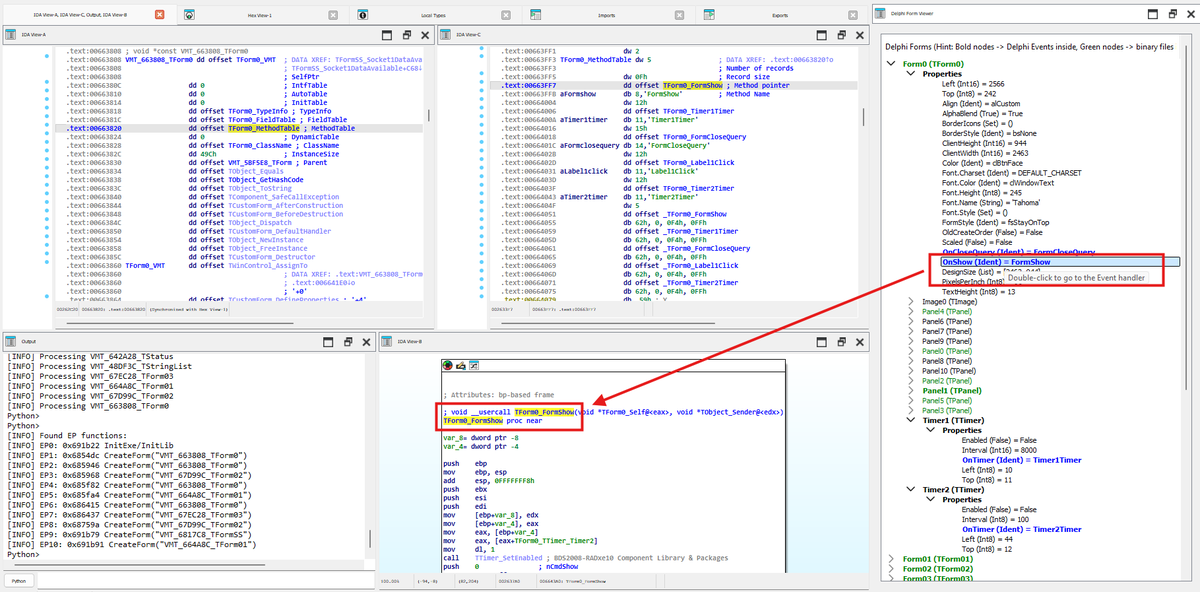
Task: Open the Local Types tab
Action: (x=433, y=16)
